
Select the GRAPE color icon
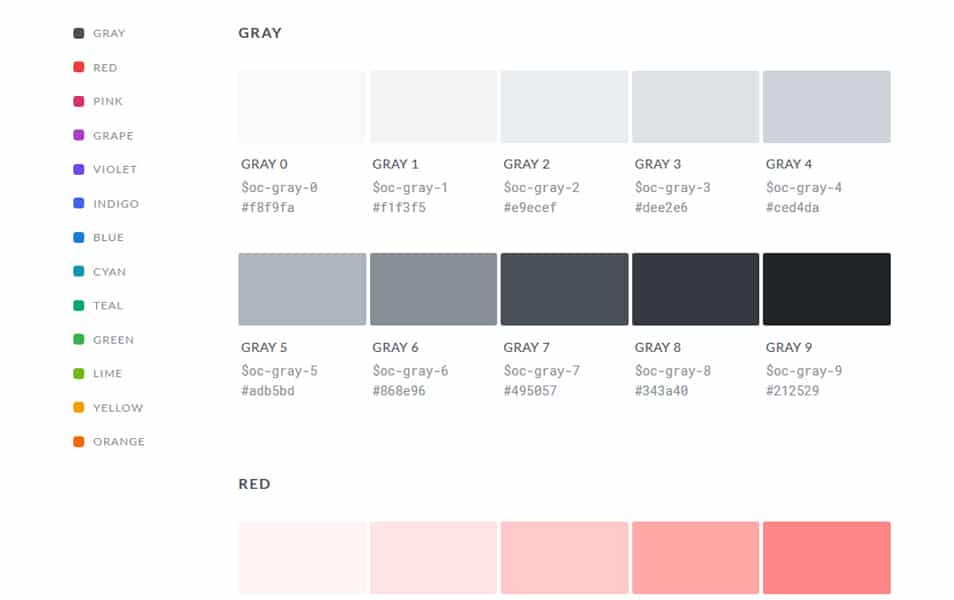click(78, 135)
